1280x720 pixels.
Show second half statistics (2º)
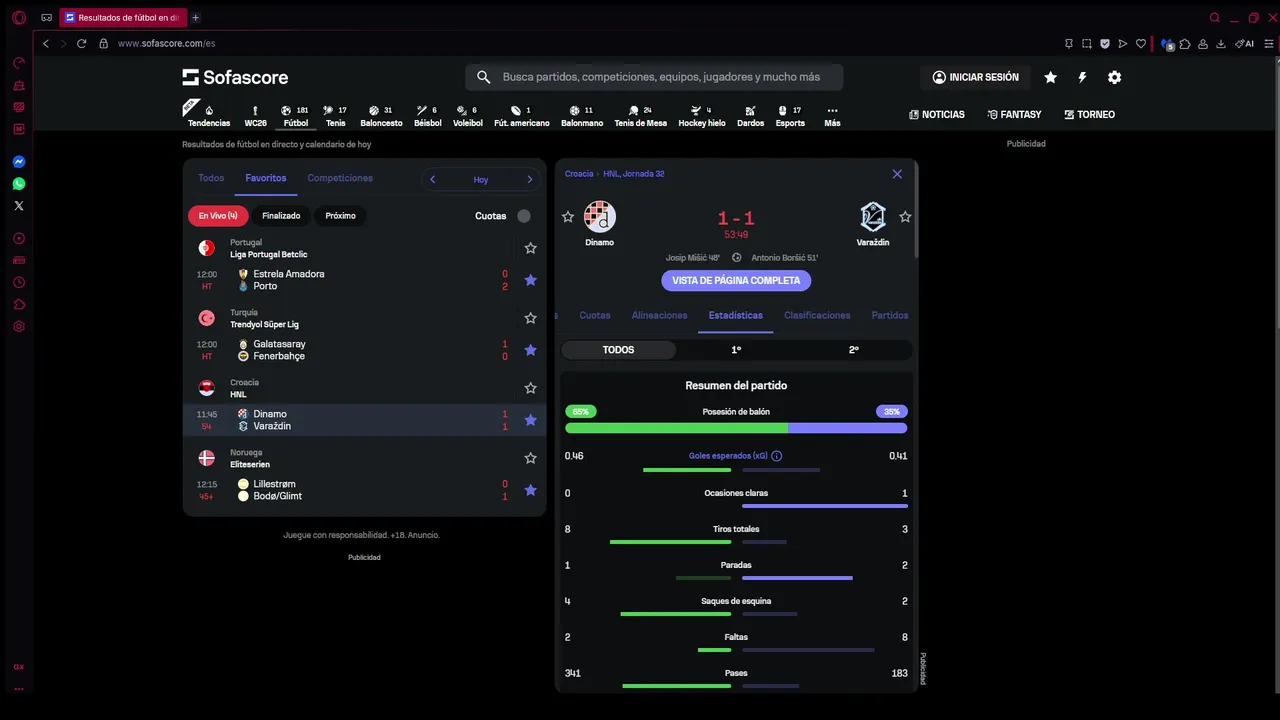(x=853, y=350)
